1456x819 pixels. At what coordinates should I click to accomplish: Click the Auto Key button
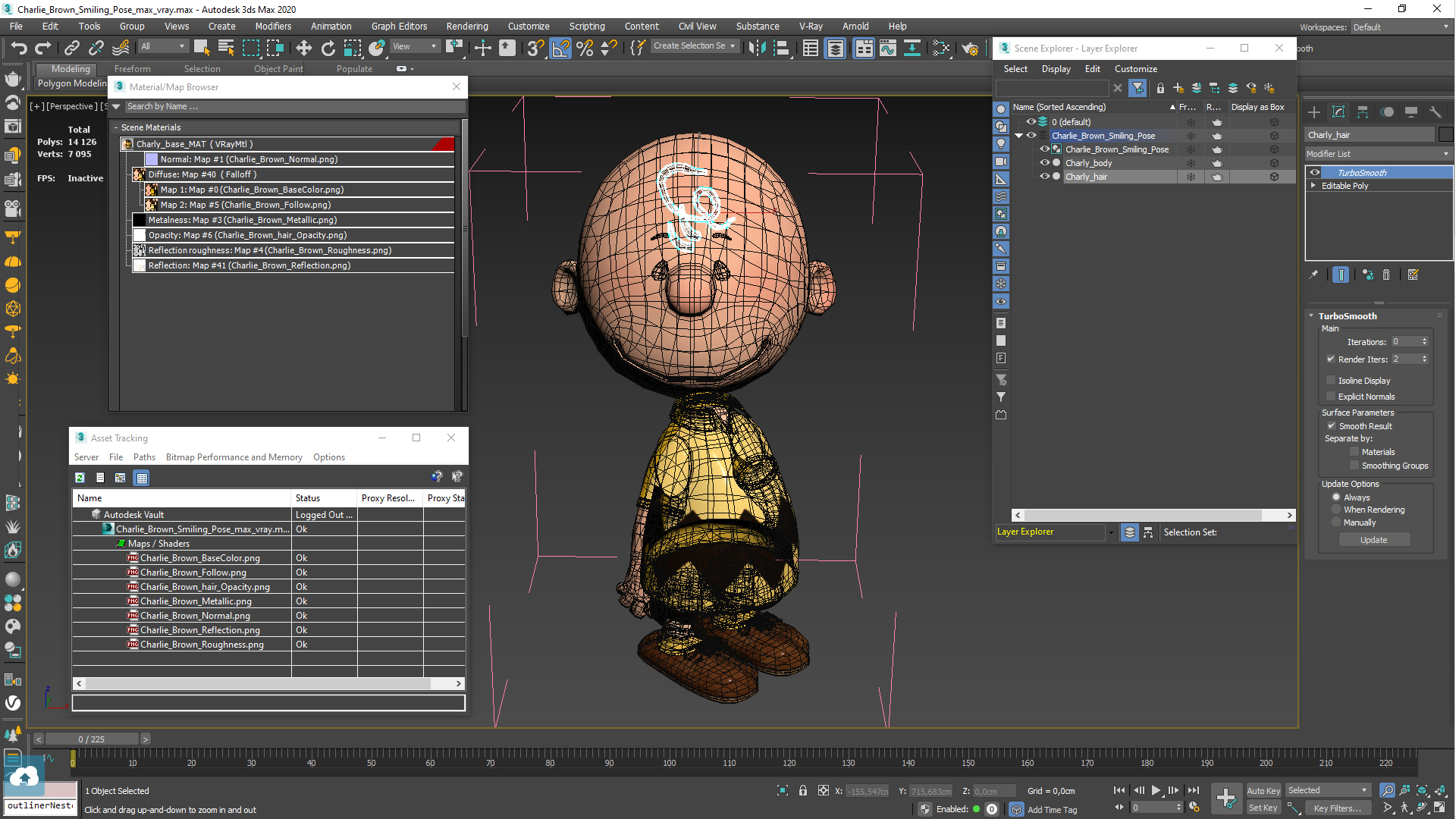click(1263, 791)
